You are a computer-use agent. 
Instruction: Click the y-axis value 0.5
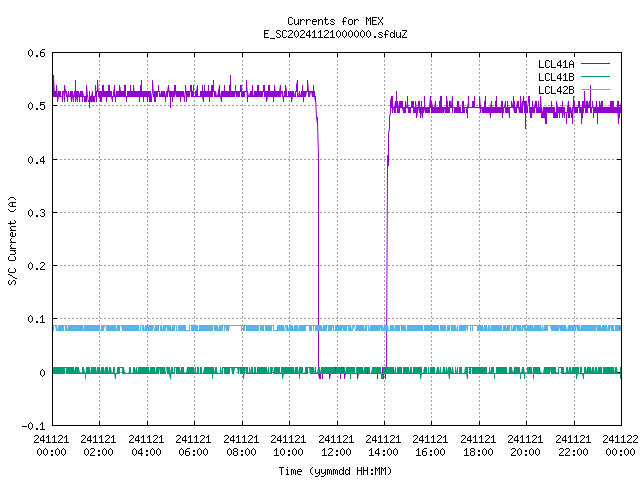[x=36, y=106]
